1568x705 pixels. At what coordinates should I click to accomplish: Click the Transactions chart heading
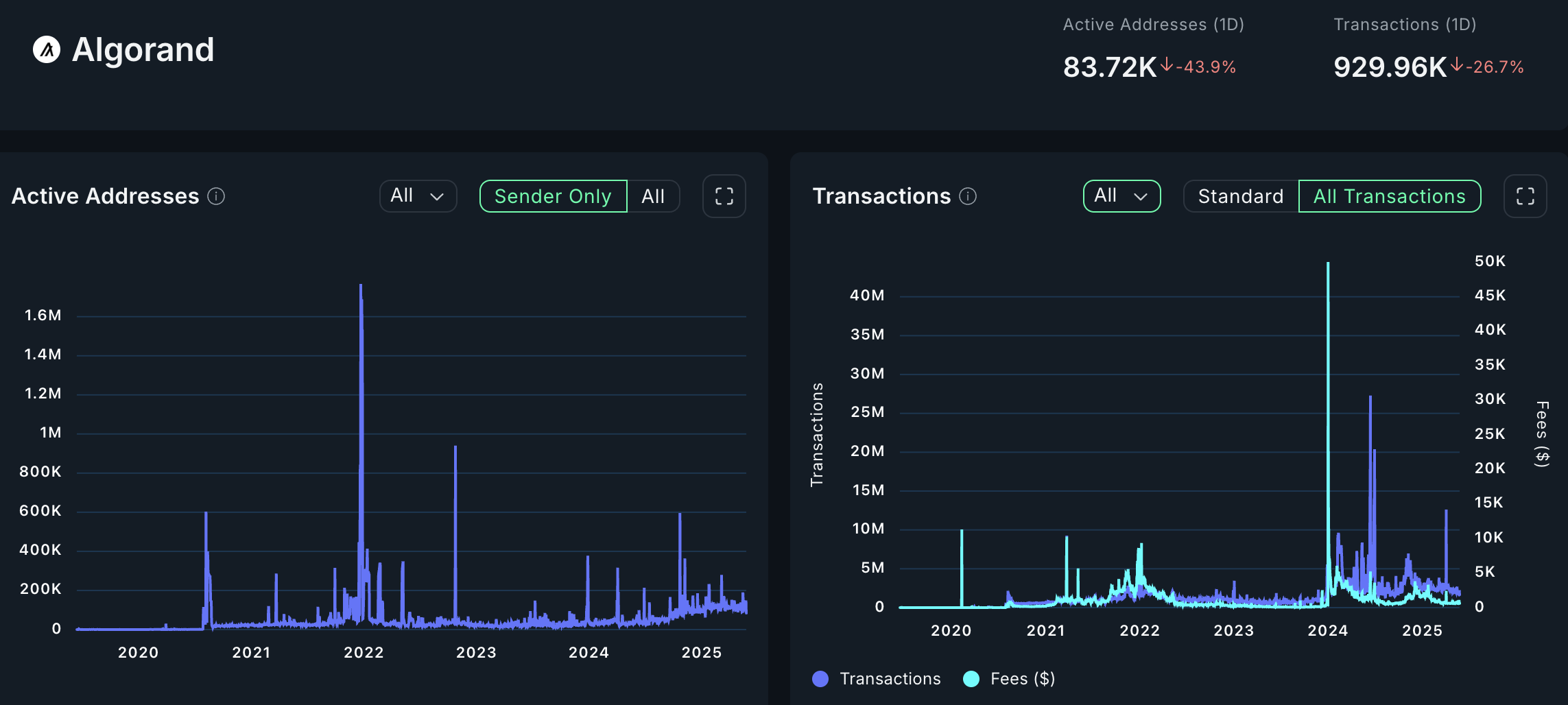click(x=882, y=196)
